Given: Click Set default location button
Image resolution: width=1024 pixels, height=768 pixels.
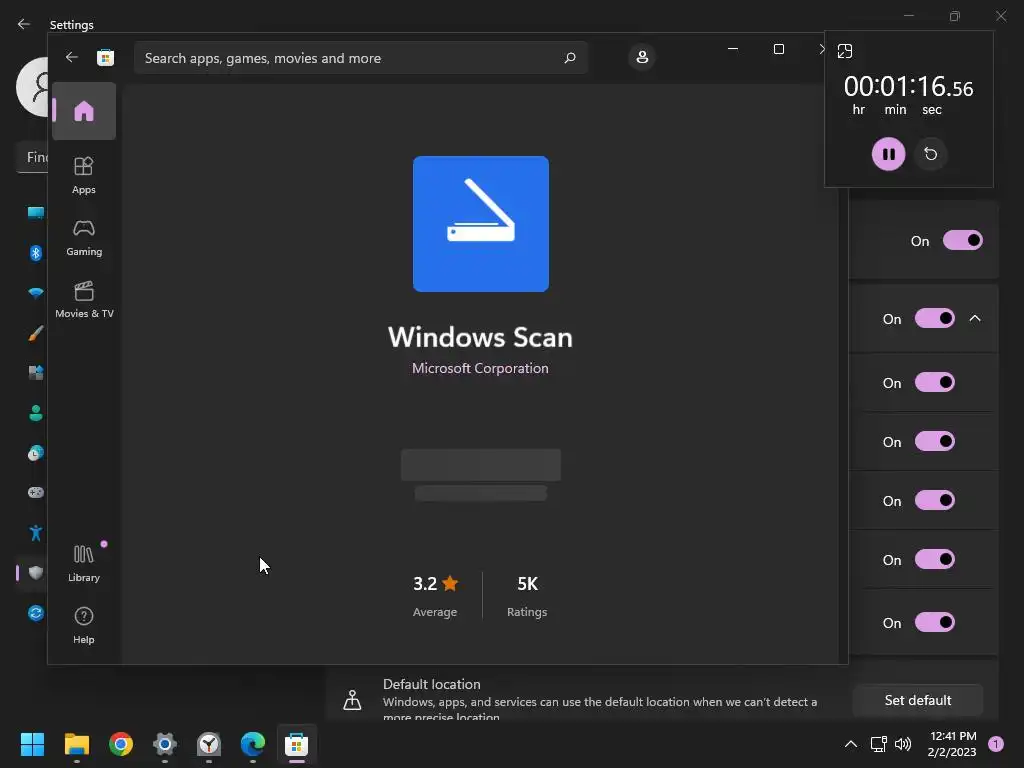Looking at the screenshot, I should pyautogui.click(x=918, y=700).
